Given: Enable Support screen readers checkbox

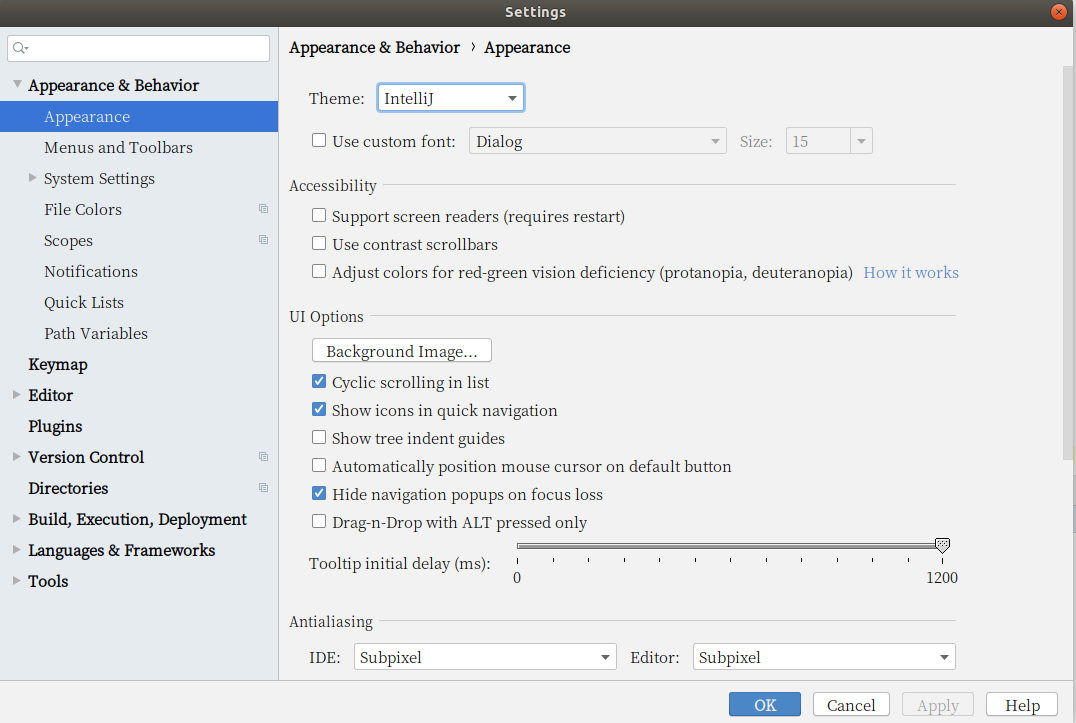Looking at the screenshot, I should (x=319, y=215).
